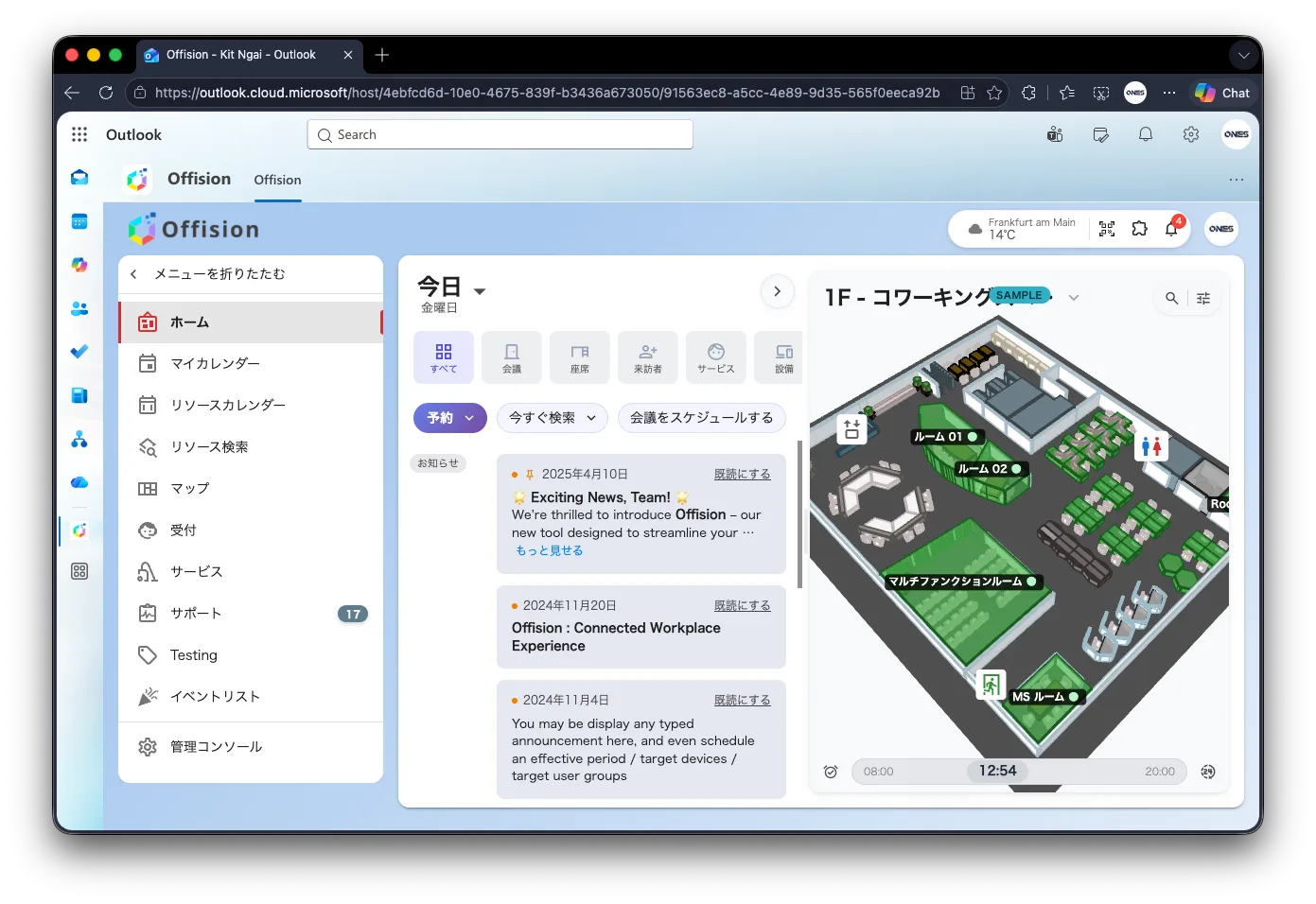This screenshot has height=904, width=1316.
Task: Open Offision notifications bell with badge 4
Action: point(1172,228)
